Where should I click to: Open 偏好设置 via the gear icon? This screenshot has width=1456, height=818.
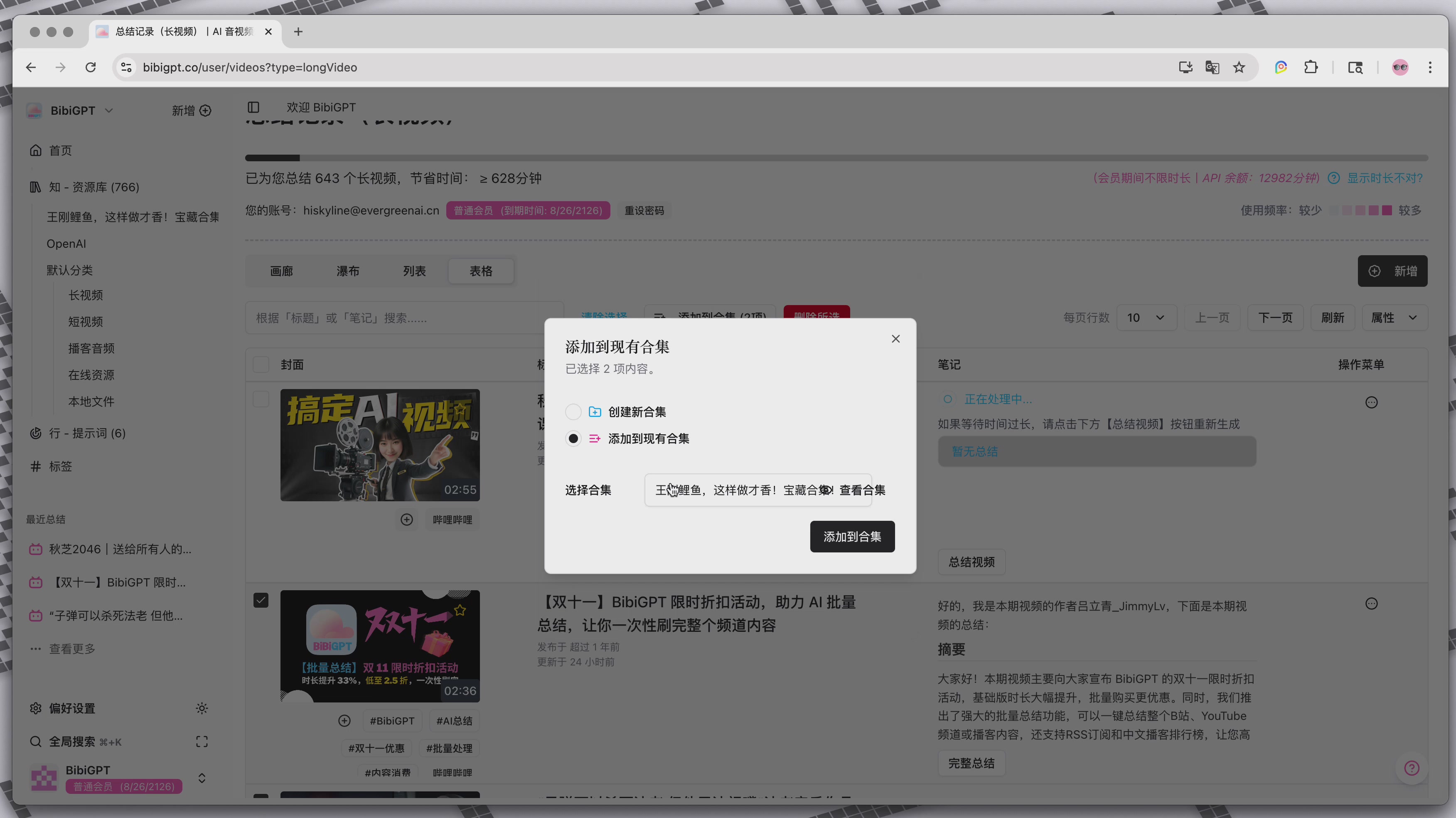click(x=36, y=708)
